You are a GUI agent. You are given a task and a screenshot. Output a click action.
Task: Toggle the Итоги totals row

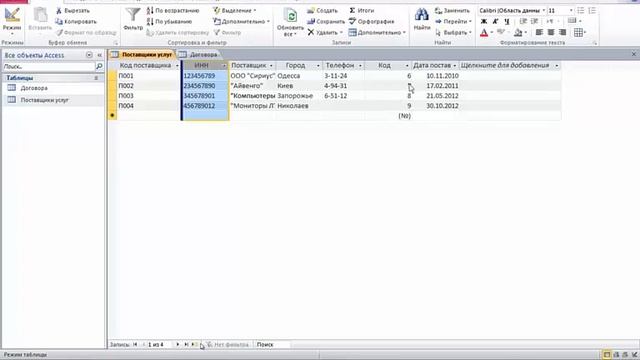[x=362, y=11]
